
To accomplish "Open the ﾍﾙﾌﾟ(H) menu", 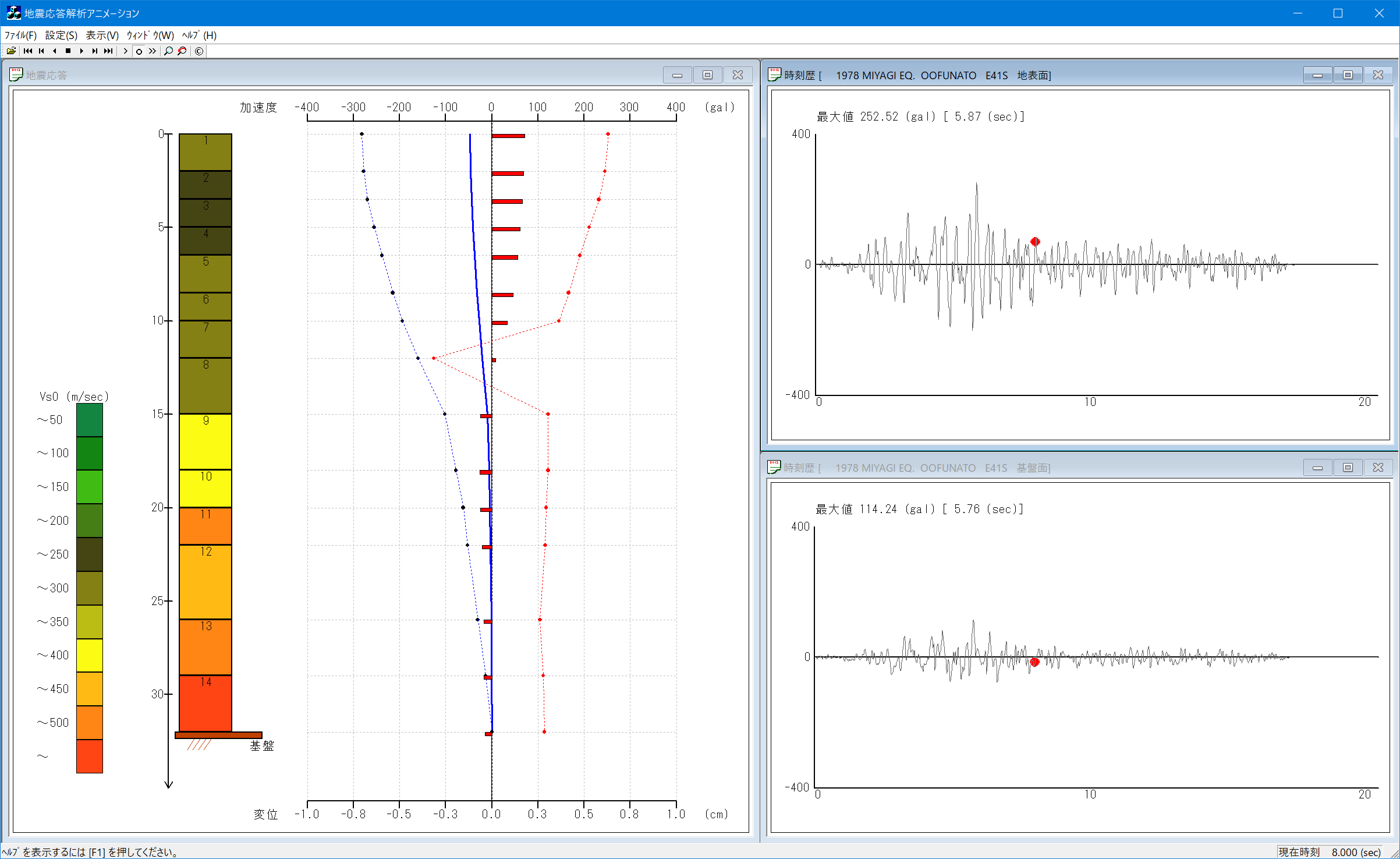I will tap(199, 36).
